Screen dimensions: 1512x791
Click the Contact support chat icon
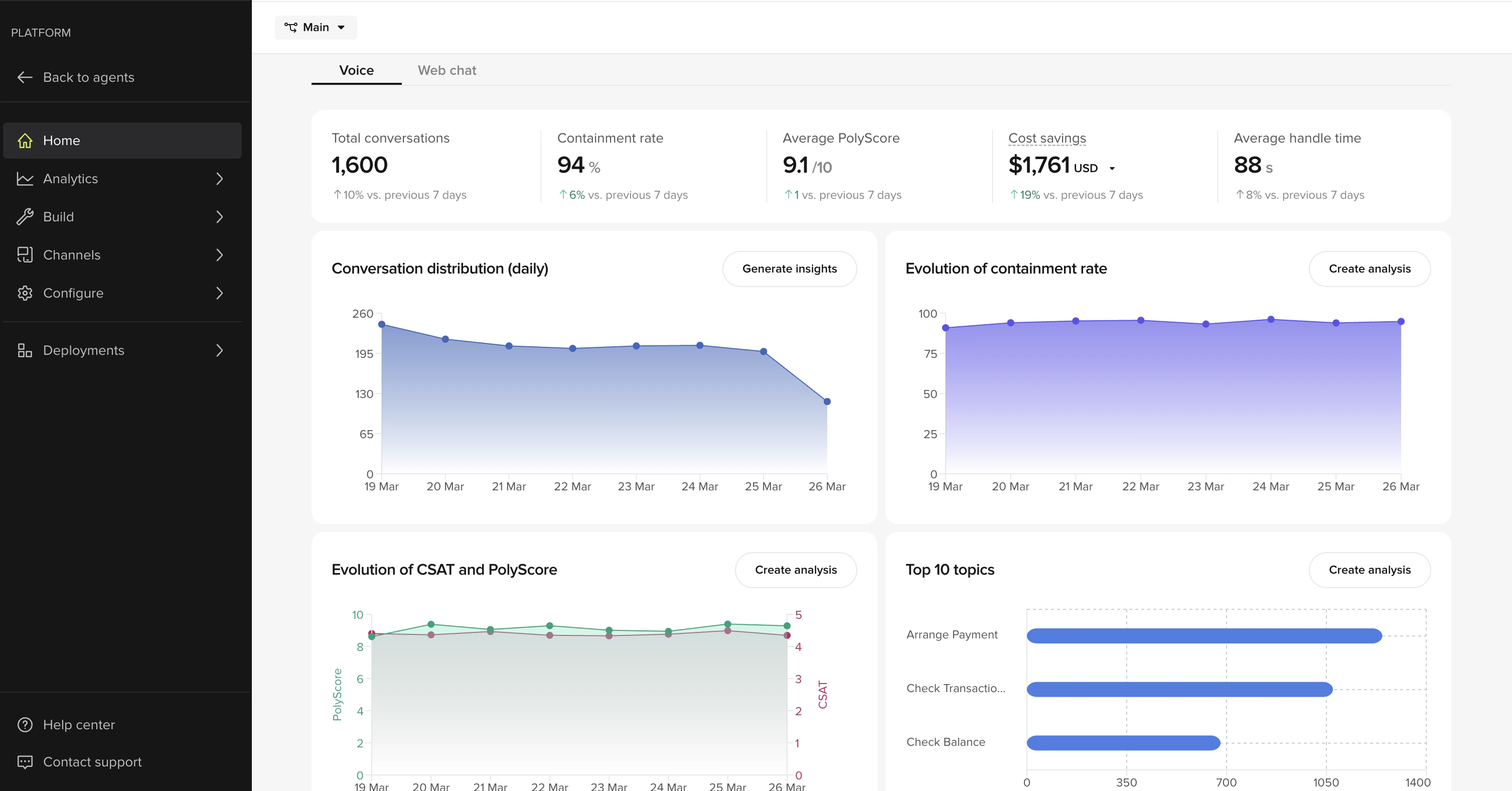25,761
